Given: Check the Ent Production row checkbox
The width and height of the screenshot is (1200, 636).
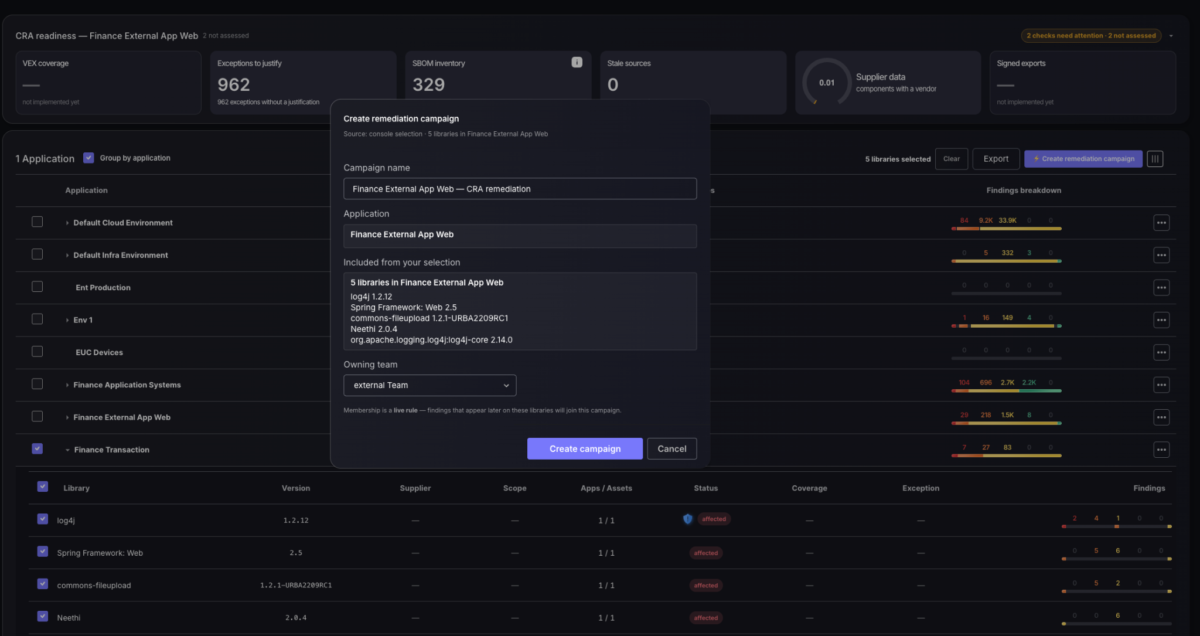Looking at the screenshot, I should [37, 286].
